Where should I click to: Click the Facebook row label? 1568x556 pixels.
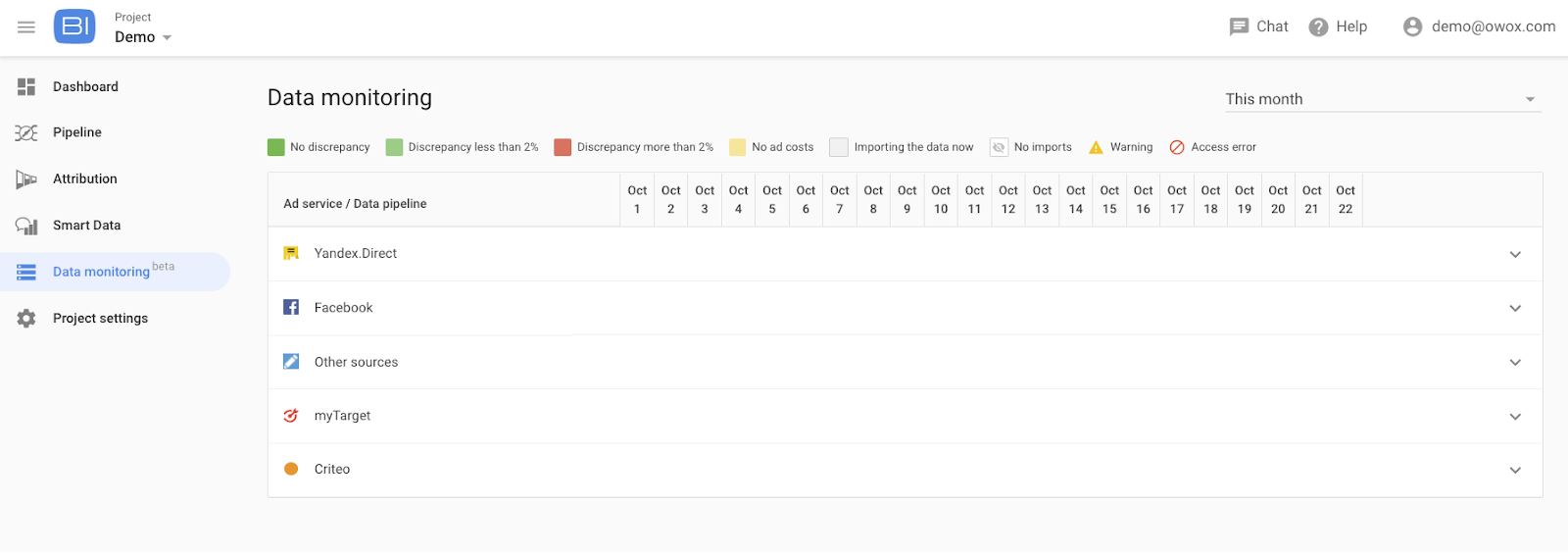(x=343, y=308)
